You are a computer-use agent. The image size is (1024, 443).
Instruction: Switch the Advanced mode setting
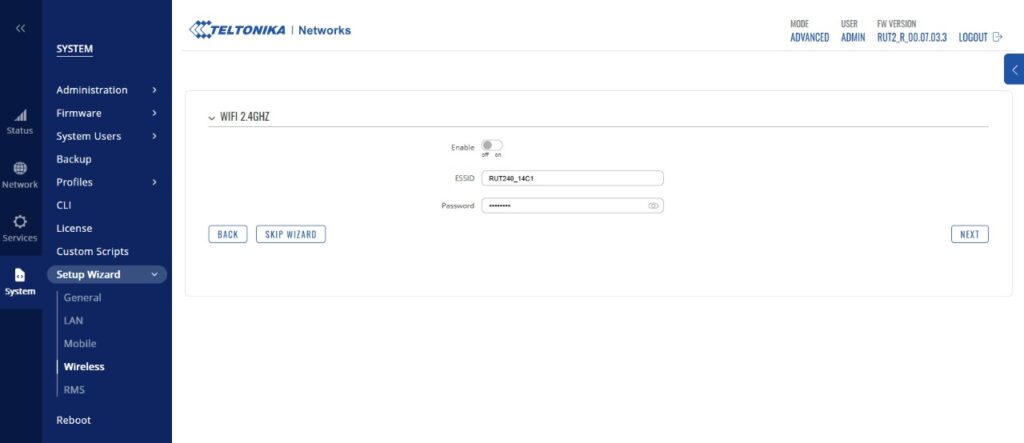[x=809, y=37]
